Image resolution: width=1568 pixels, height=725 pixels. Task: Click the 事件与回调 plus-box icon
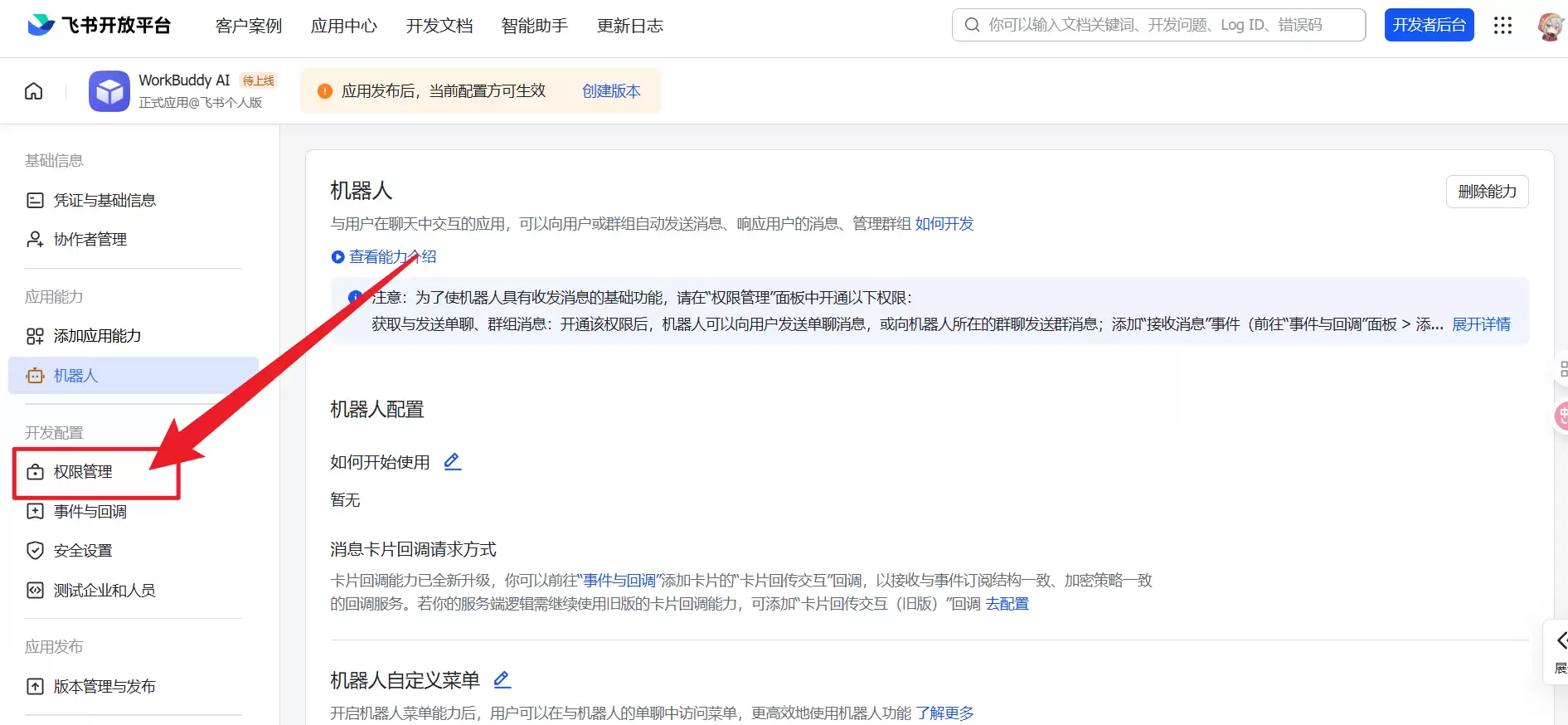coord(35,511)
